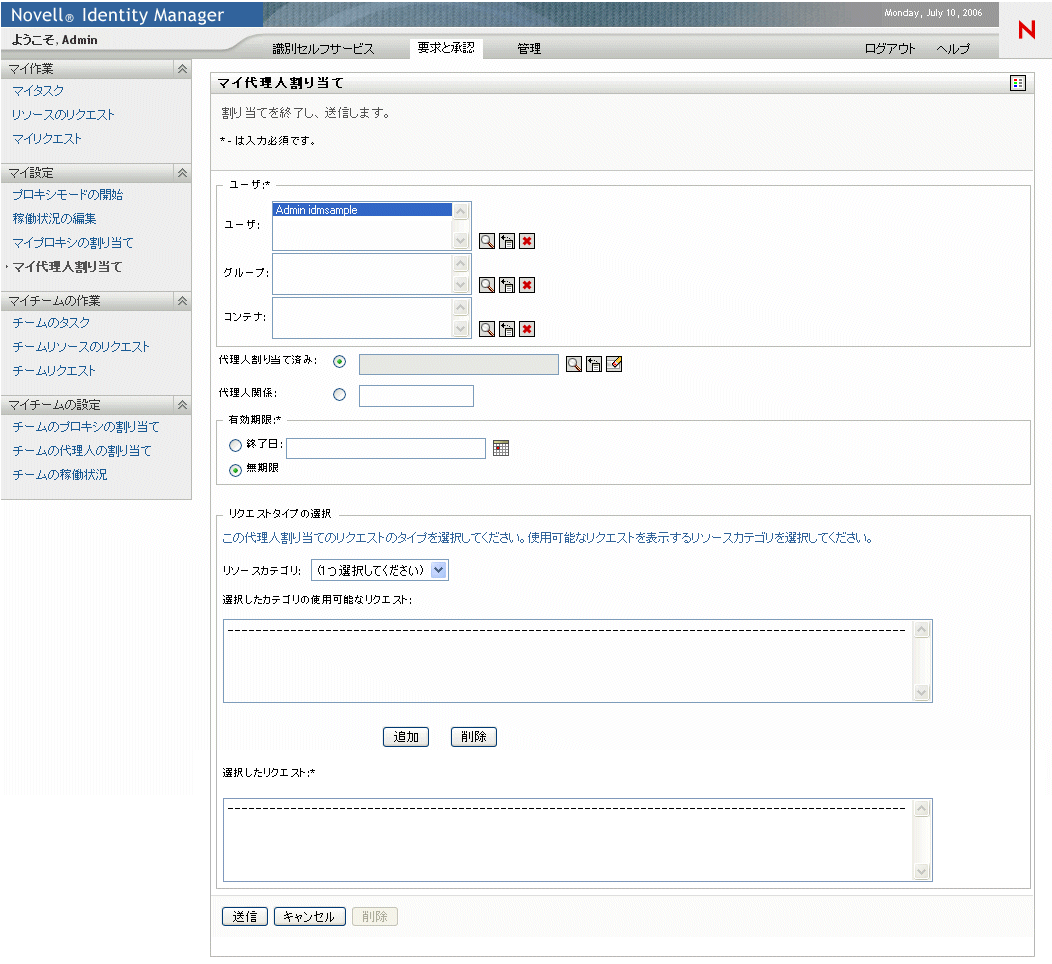Open リソースカテゴリ dropdown
This screenshot has height=964, width=1052.
pos(380,570)
